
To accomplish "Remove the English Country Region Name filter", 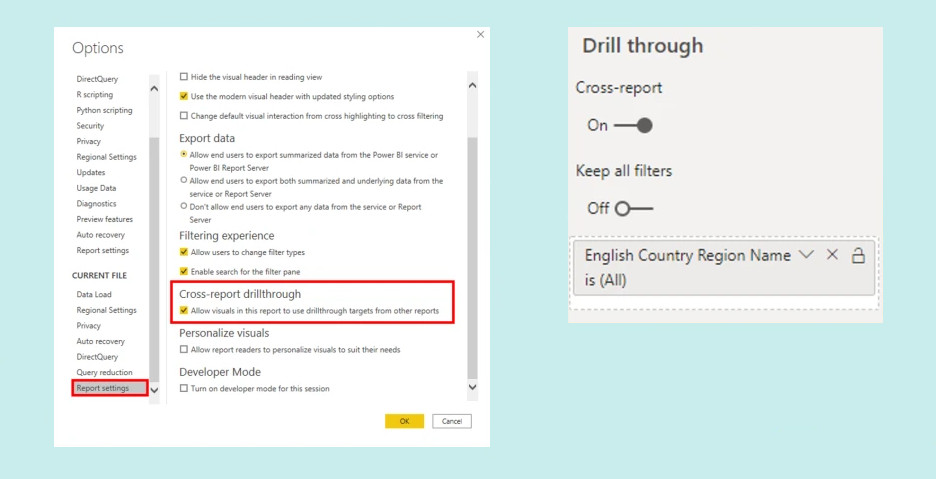I will (x=832, y=255).
